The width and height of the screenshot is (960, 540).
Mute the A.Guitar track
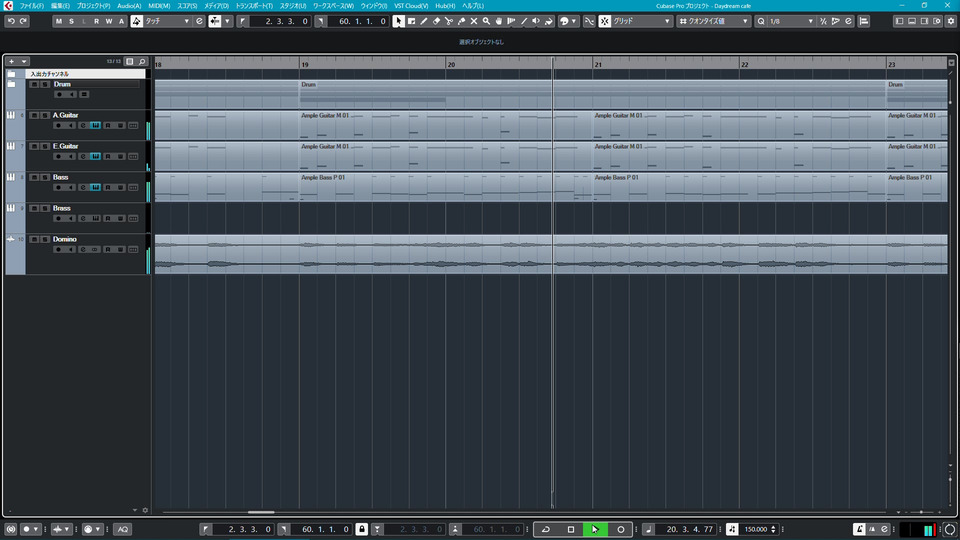coord(34,115)
